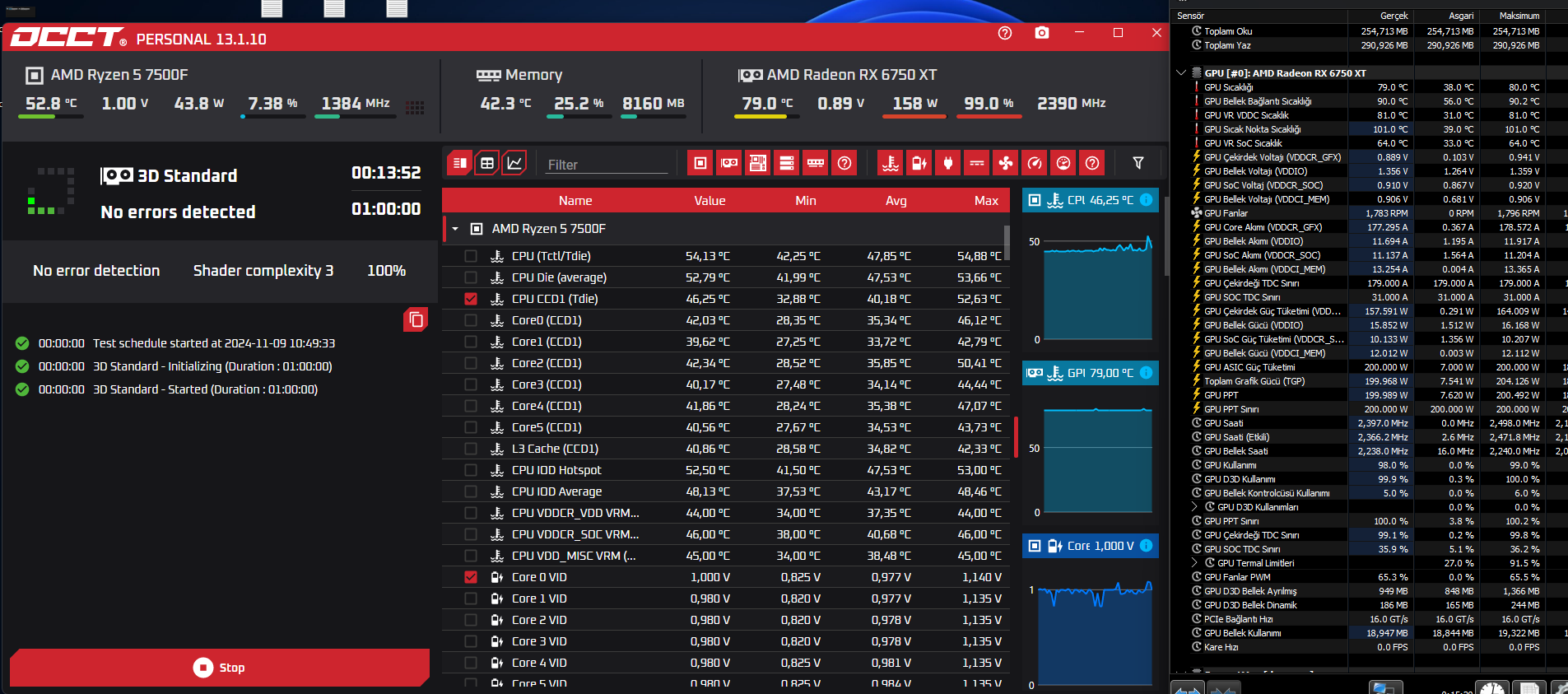Switch to the graph layout view

click(514, 163)
